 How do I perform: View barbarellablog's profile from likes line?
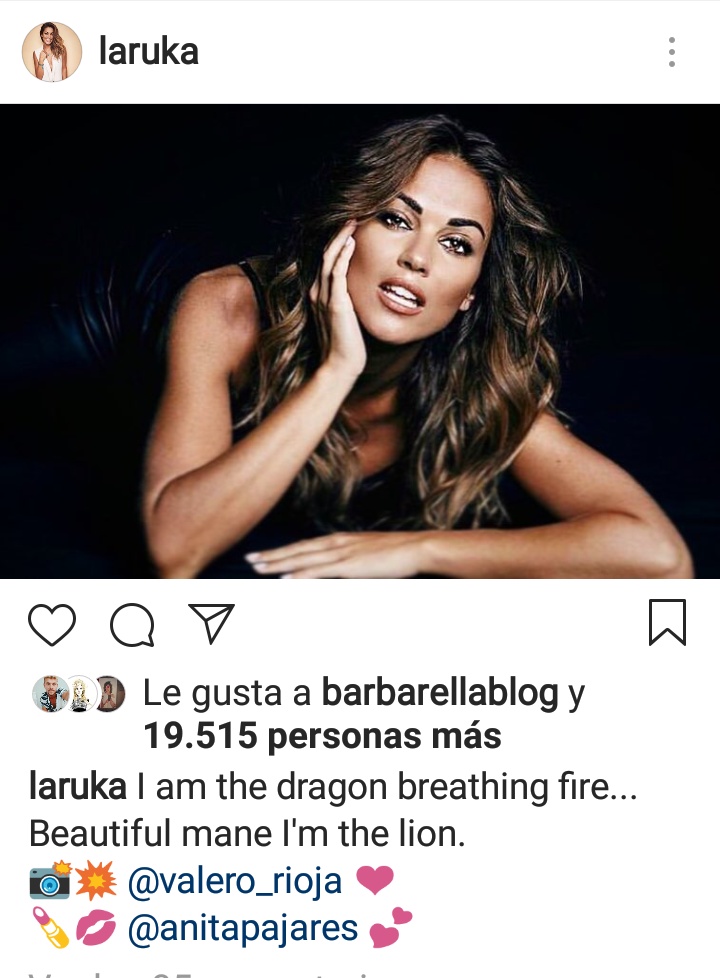click(440, 692)
